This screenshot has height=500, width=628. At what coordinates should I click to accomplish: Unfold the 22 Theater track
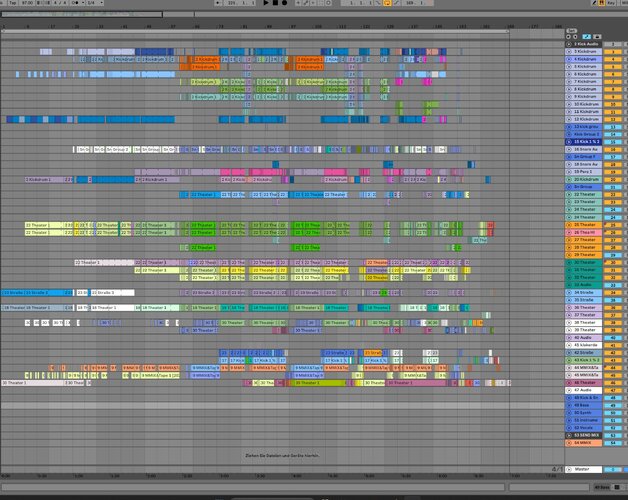pos(569,194)
